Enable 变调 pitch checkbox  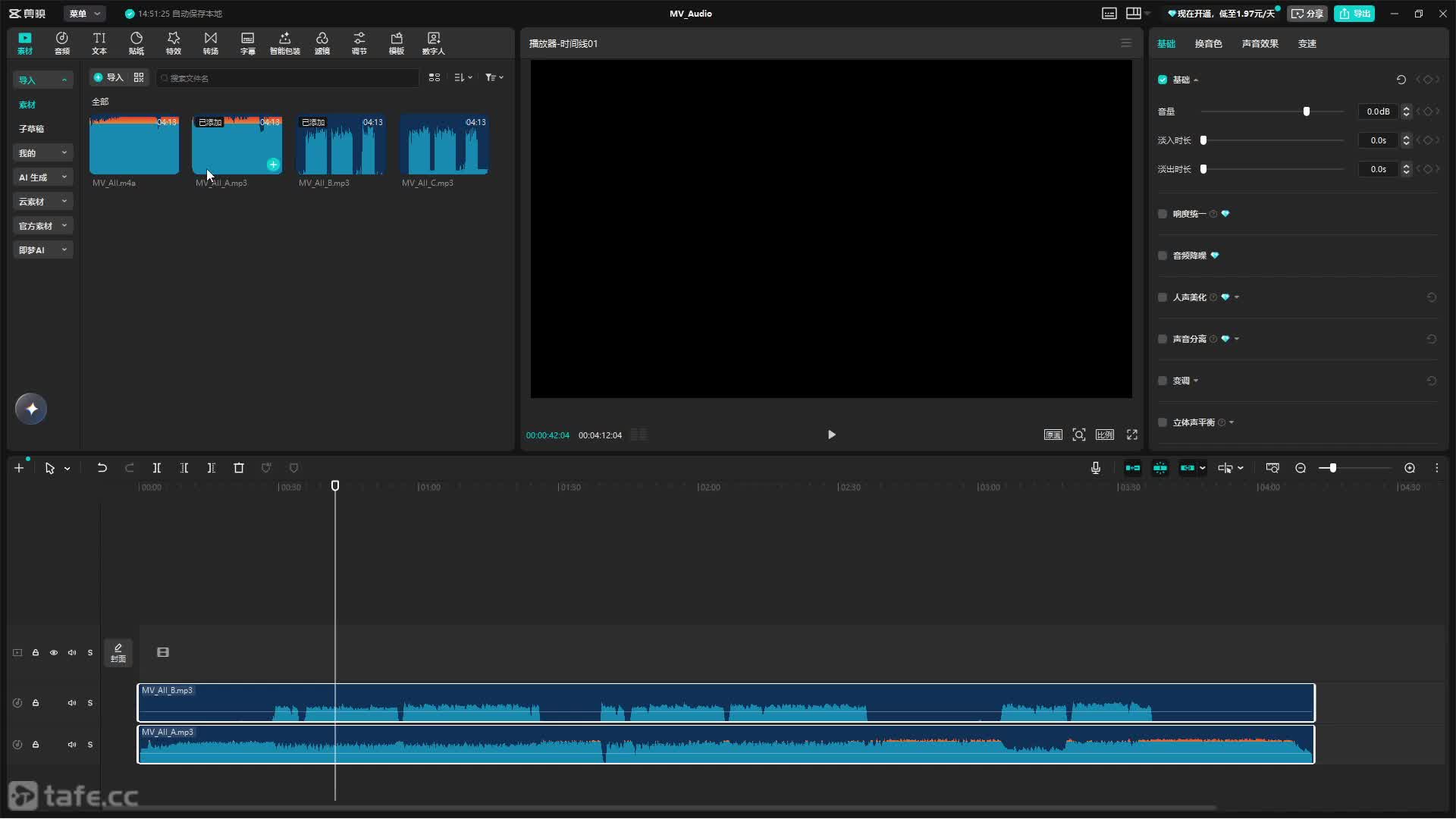[1163, 381]
